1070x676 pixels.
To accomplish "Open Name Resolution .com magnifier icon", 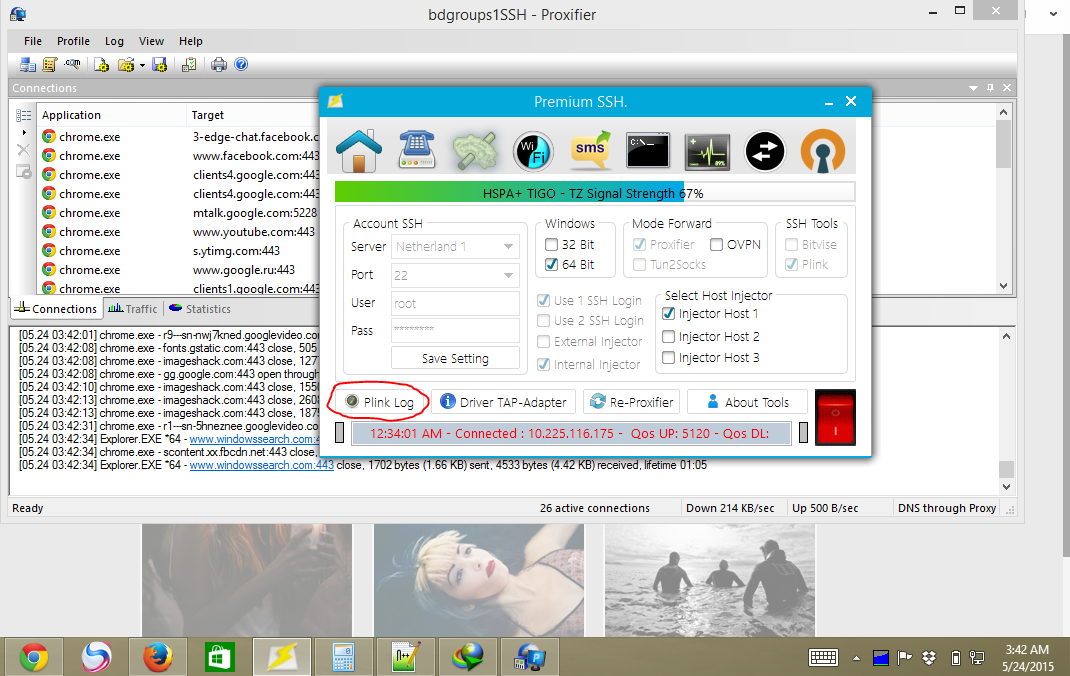I will point(72,65).
